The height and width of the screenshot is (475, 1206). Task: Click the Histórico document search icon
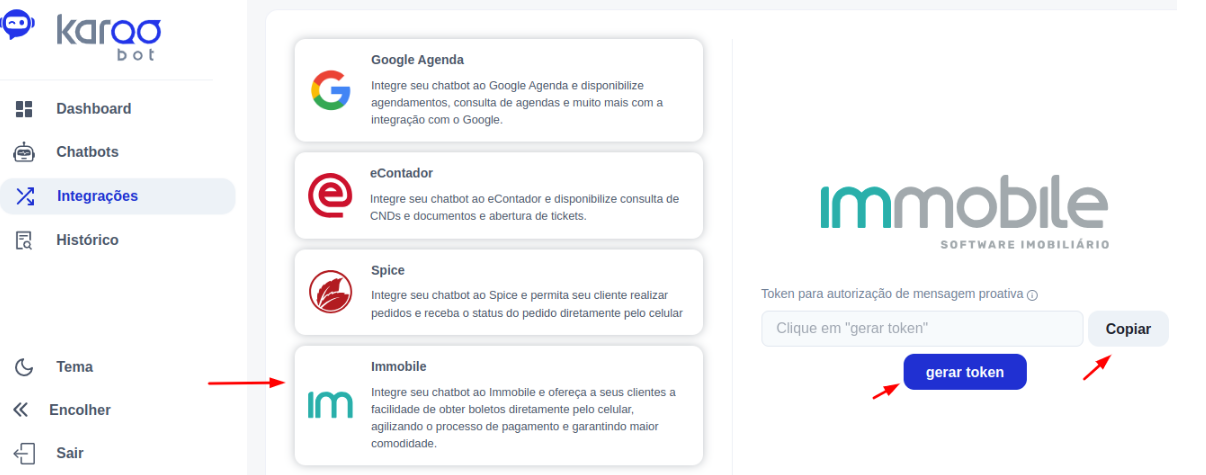point(24,240)
